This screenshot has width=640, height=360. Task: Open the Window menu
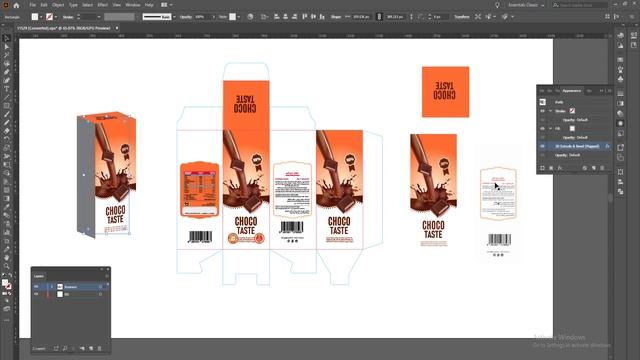pos(133,5)
